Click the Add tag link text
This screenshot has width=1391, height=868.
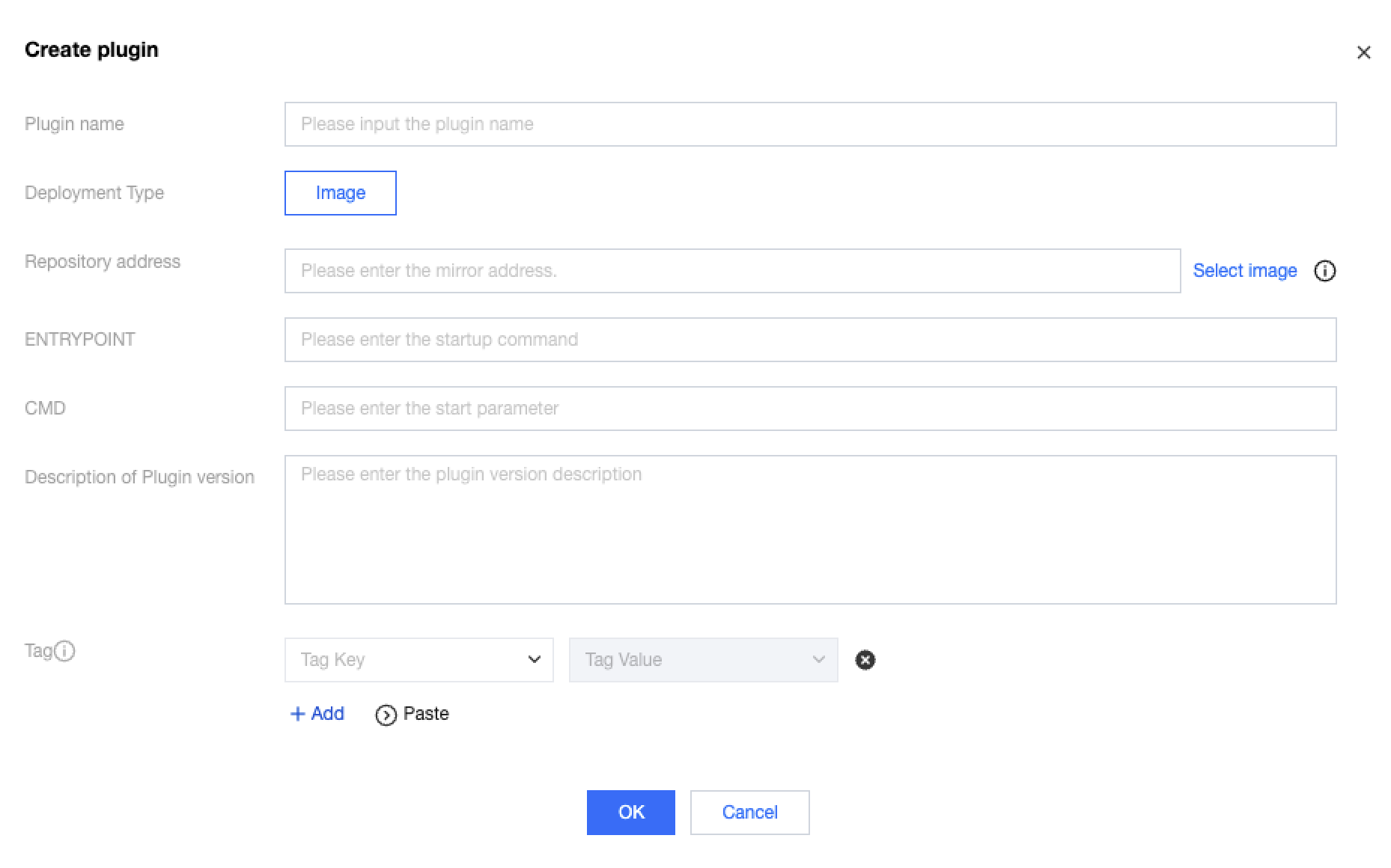(x=328, y=714)
